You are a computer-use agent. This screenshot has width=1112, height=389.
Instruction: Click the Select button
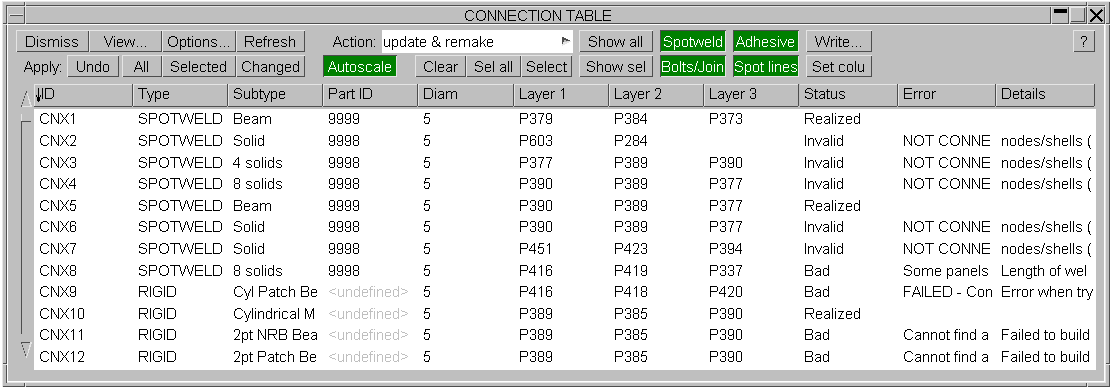pos(546,67)
